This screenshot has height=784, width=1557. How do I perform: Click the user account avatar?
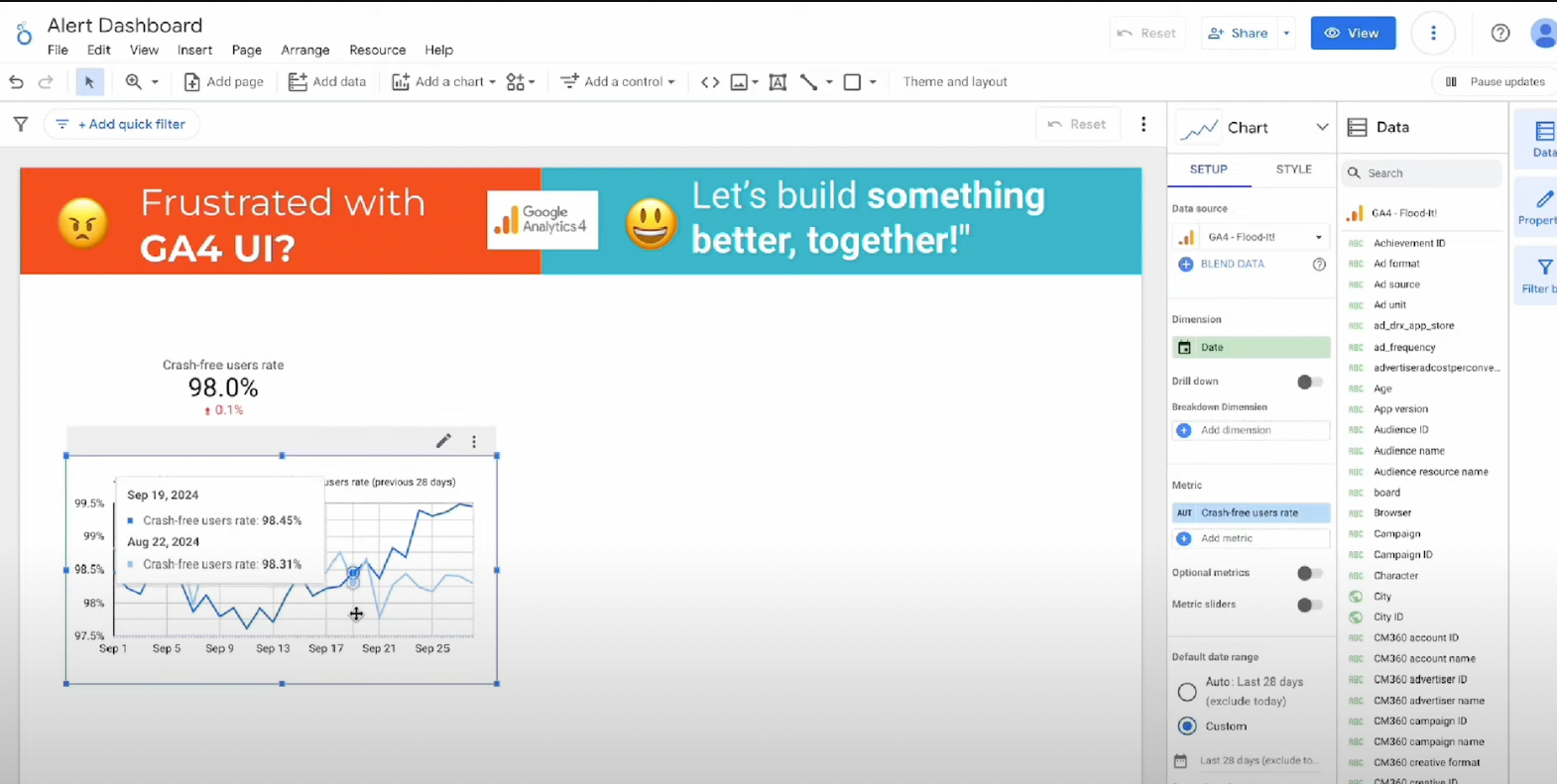[x=1544, y=33]
